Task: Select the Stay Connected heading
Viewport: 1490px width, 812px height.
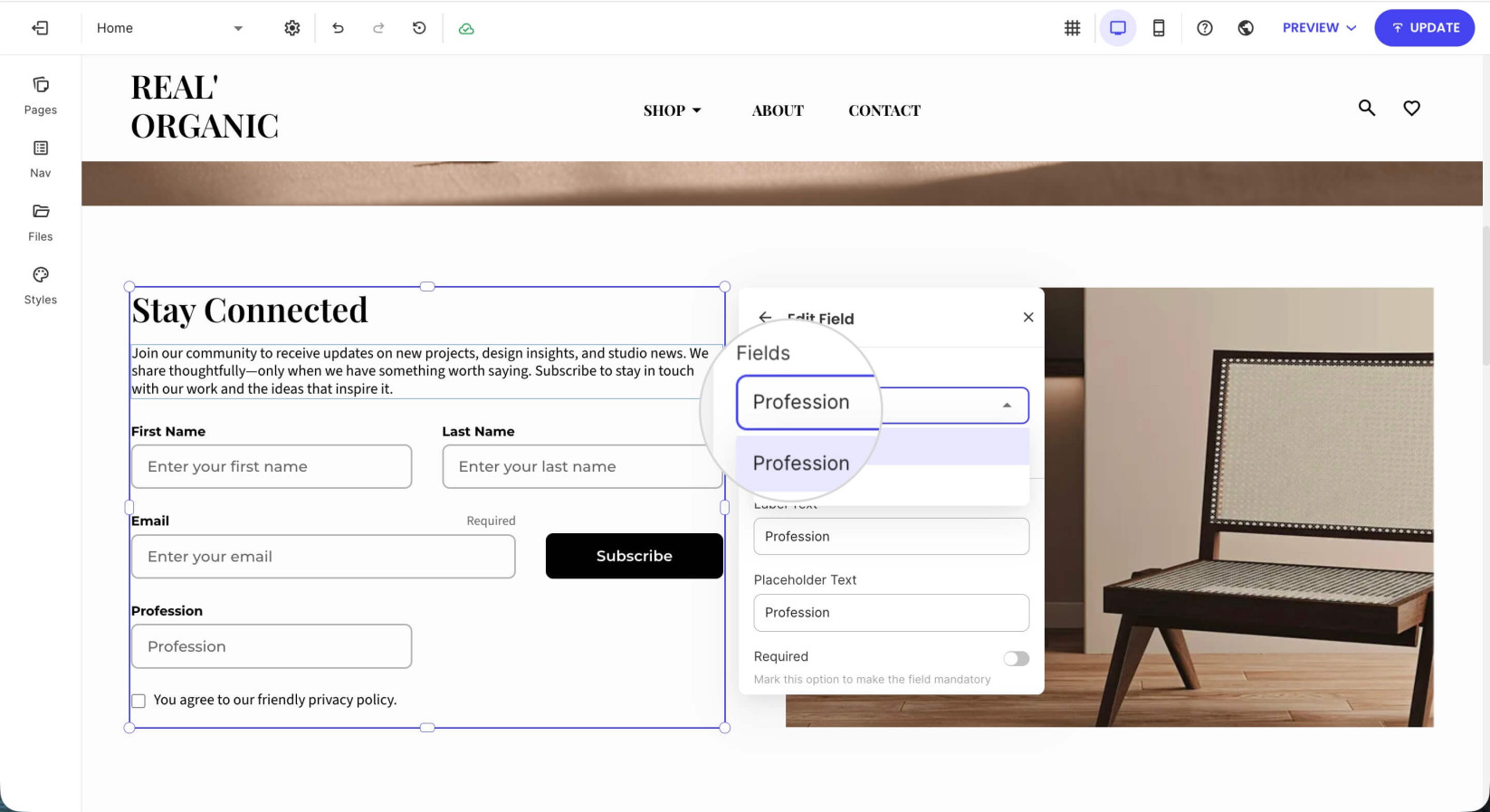Action: 250,310
